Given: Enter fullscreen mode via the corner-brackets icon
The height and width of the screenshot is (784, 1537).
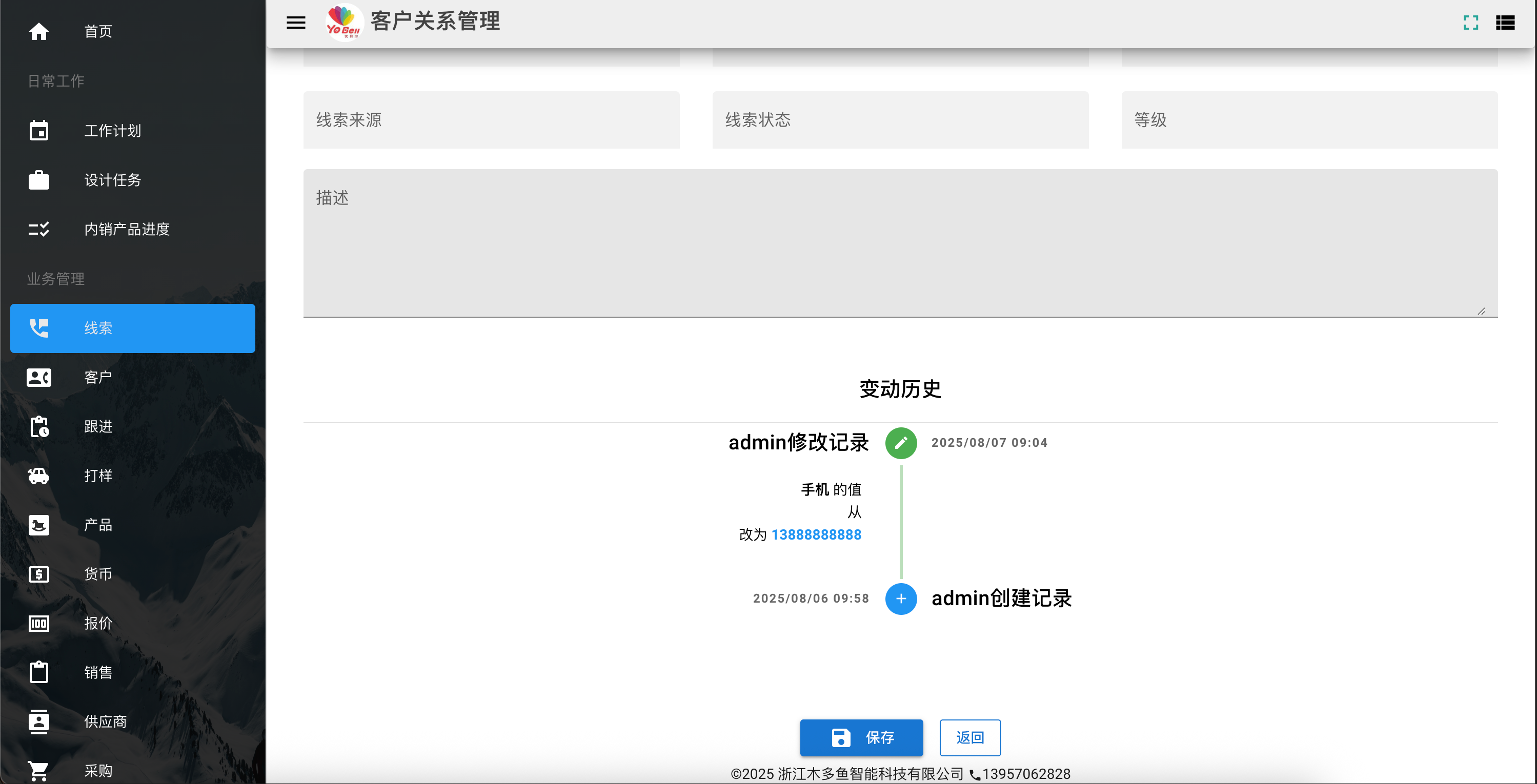Looking at the screenshot, I should click(1471, 23).
